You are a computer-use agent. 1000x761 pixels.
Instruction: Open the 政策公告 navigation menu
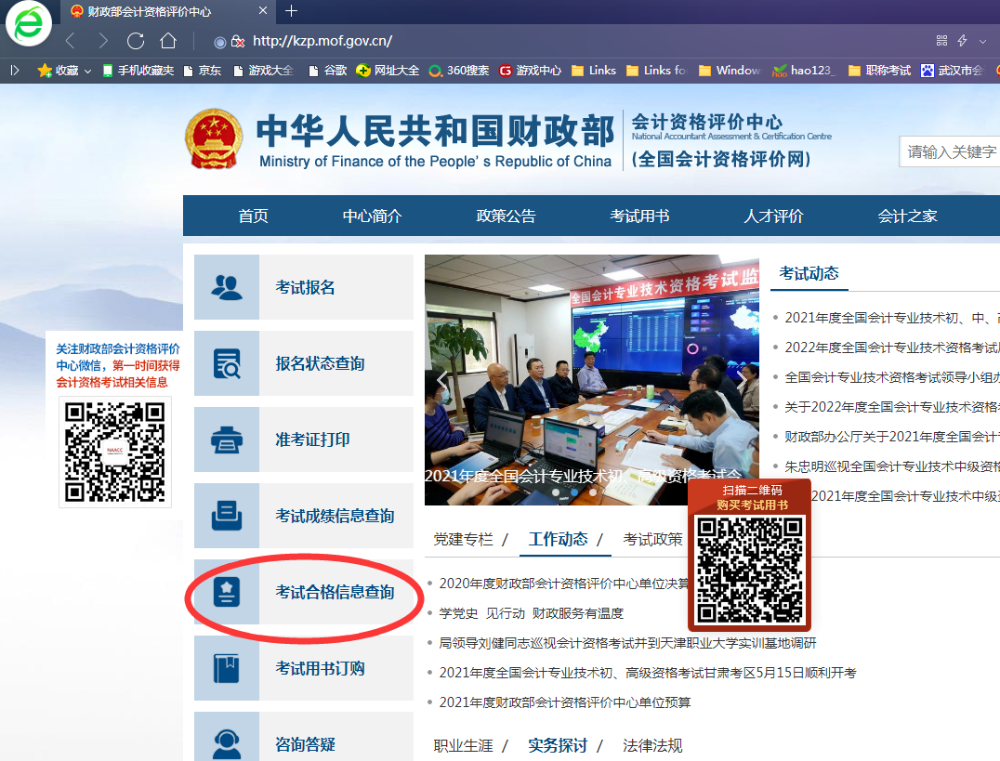[x=505, y=215]
